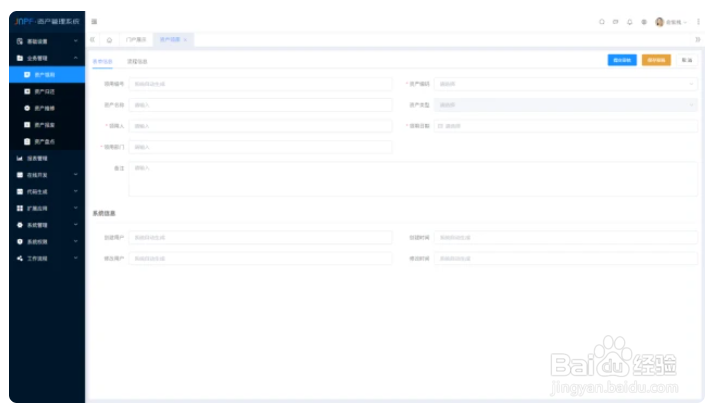Expand the 代码生成 menu chevron
The width and height of the screenshot is (718, 412).
(x=76, y=191)
